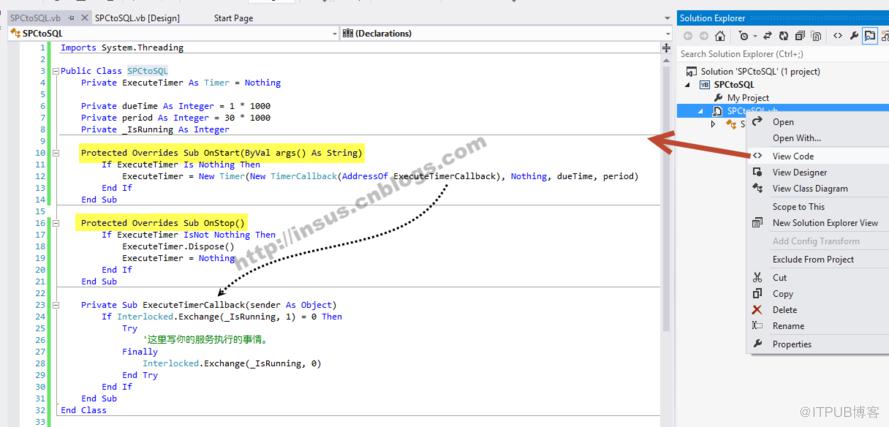Expand the class node under SPCtoSQL.vb
Viewport: 889px width, 427px height.
tap(713, 124)
